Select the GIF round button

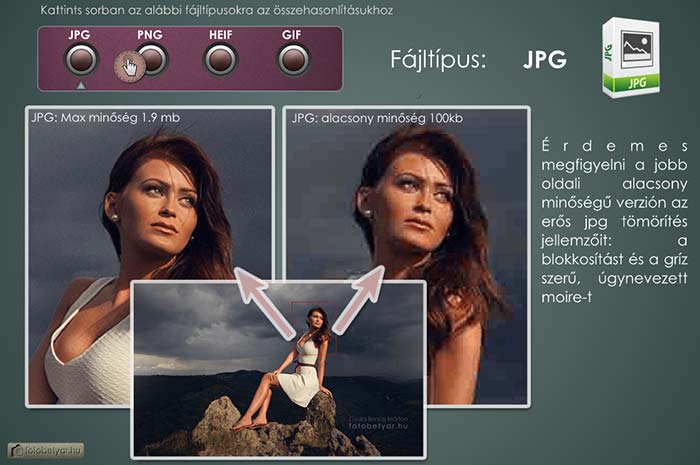click(x=293, y=60)
